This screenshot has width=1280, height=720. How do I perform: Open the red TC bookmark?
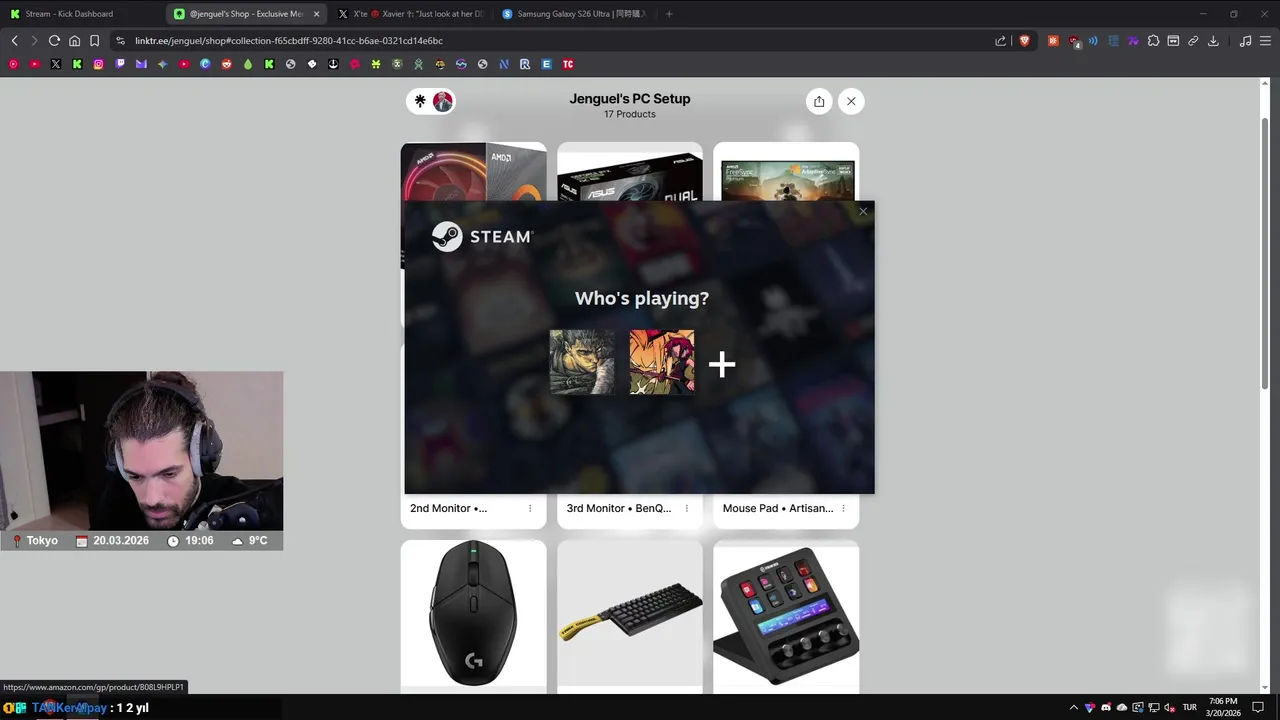568,64
